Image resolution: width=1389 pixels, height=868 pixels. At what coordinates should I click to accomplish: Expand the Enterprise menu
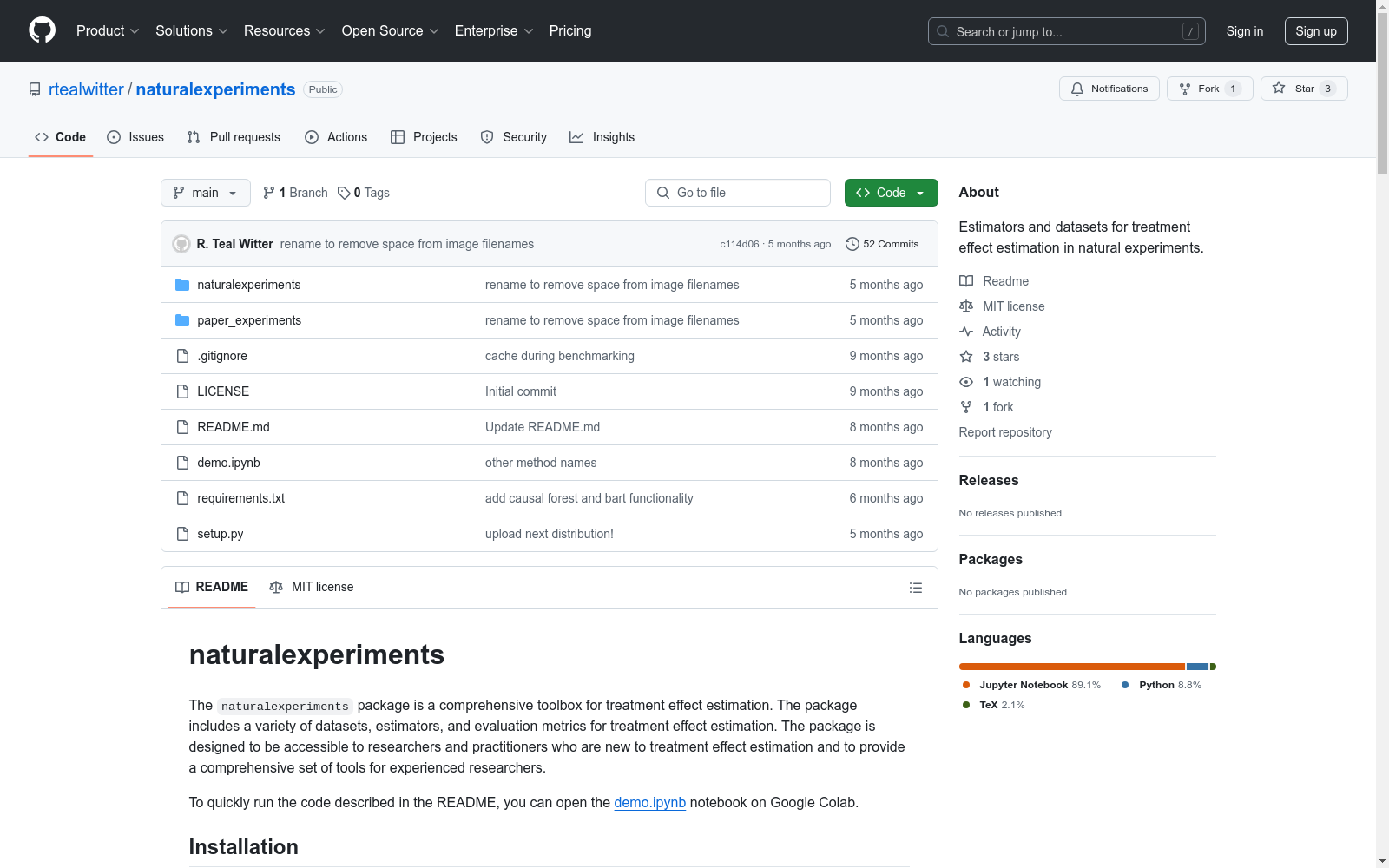494,31
